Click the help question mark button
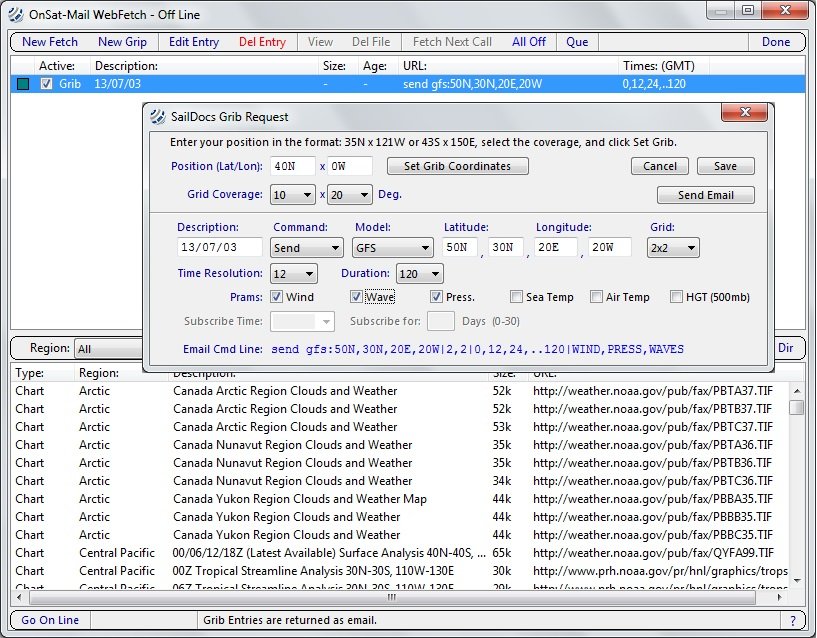817x638 pixels. [x=793, y=620]
